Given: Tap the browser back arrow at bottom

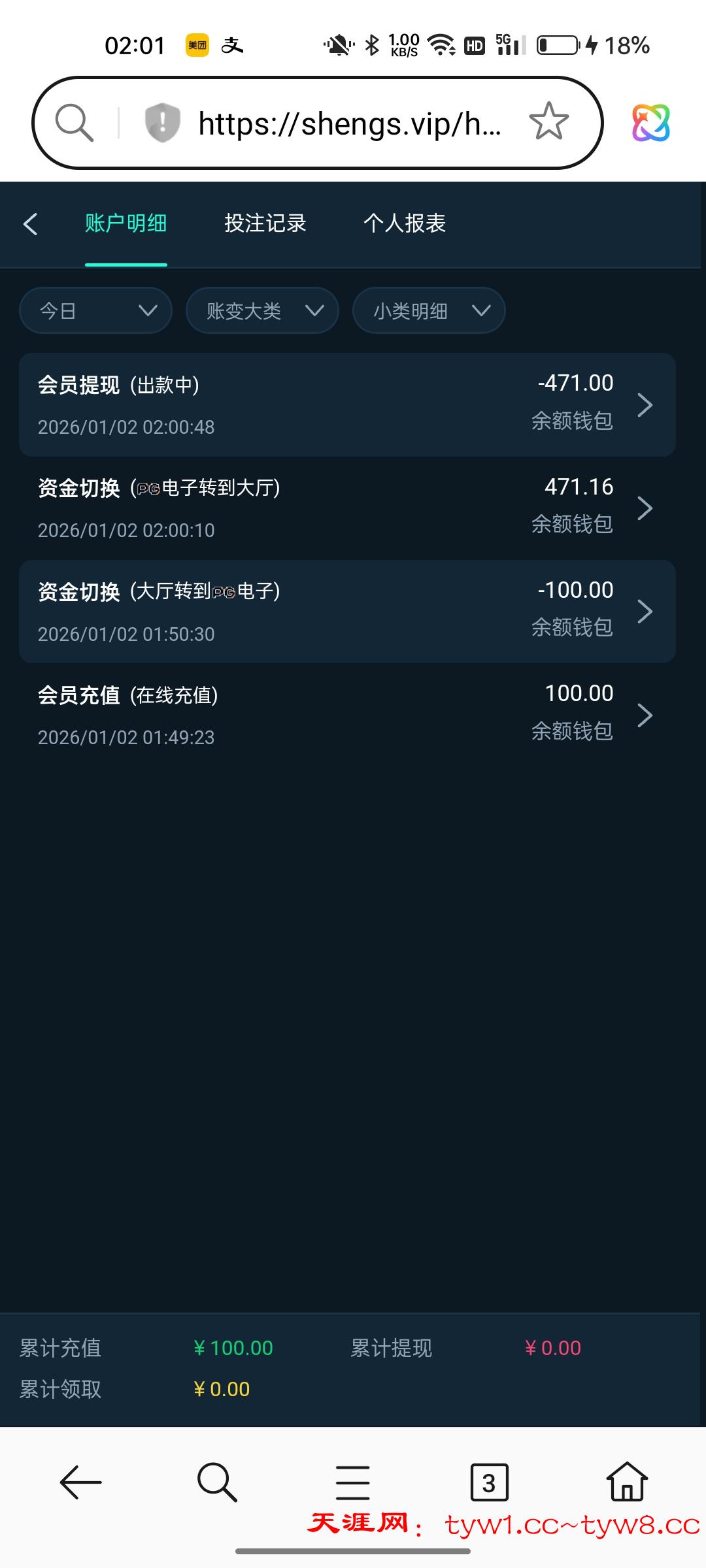Looking at the screenshot, I should tap(80, 1482).
